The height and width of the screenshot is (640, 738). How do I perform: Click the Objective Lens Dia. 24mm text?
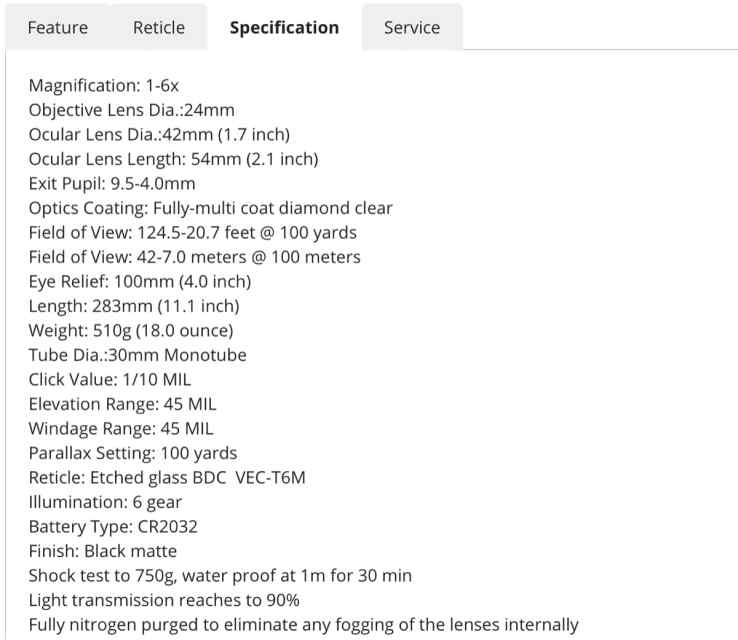132,110
